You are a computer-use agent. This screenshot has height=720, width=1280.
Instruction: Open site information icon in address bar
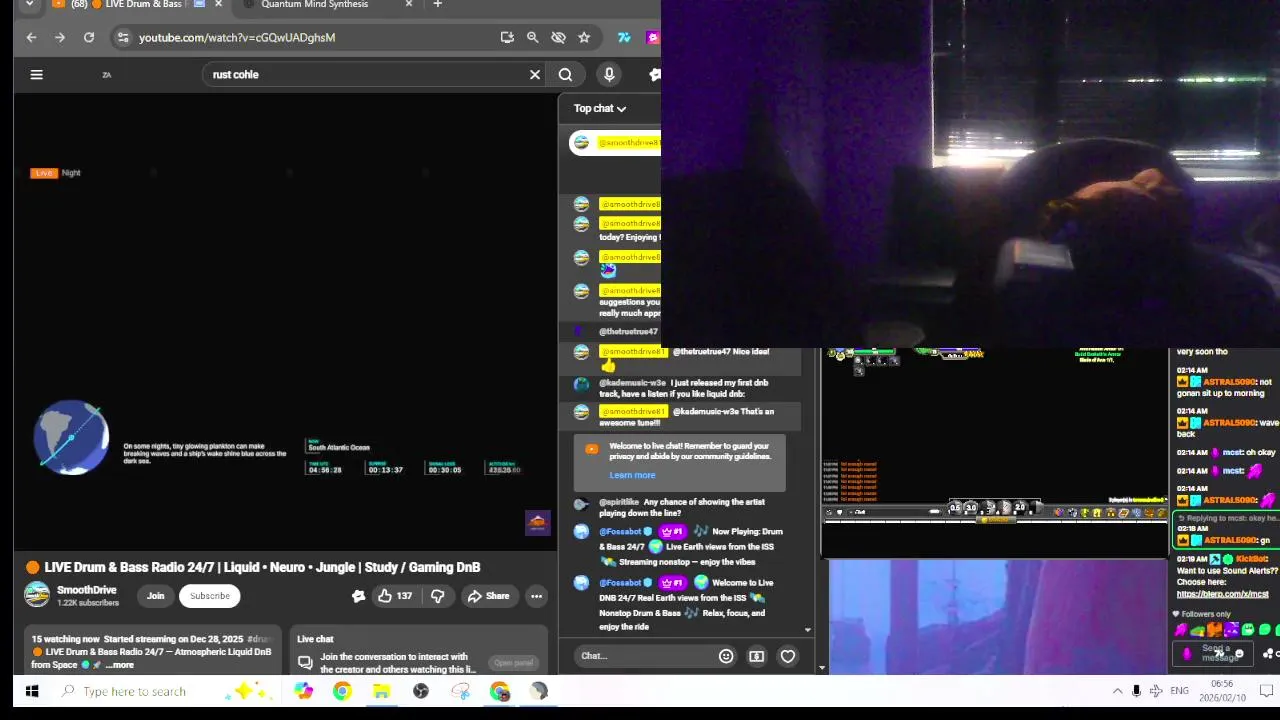pos(123,37)
